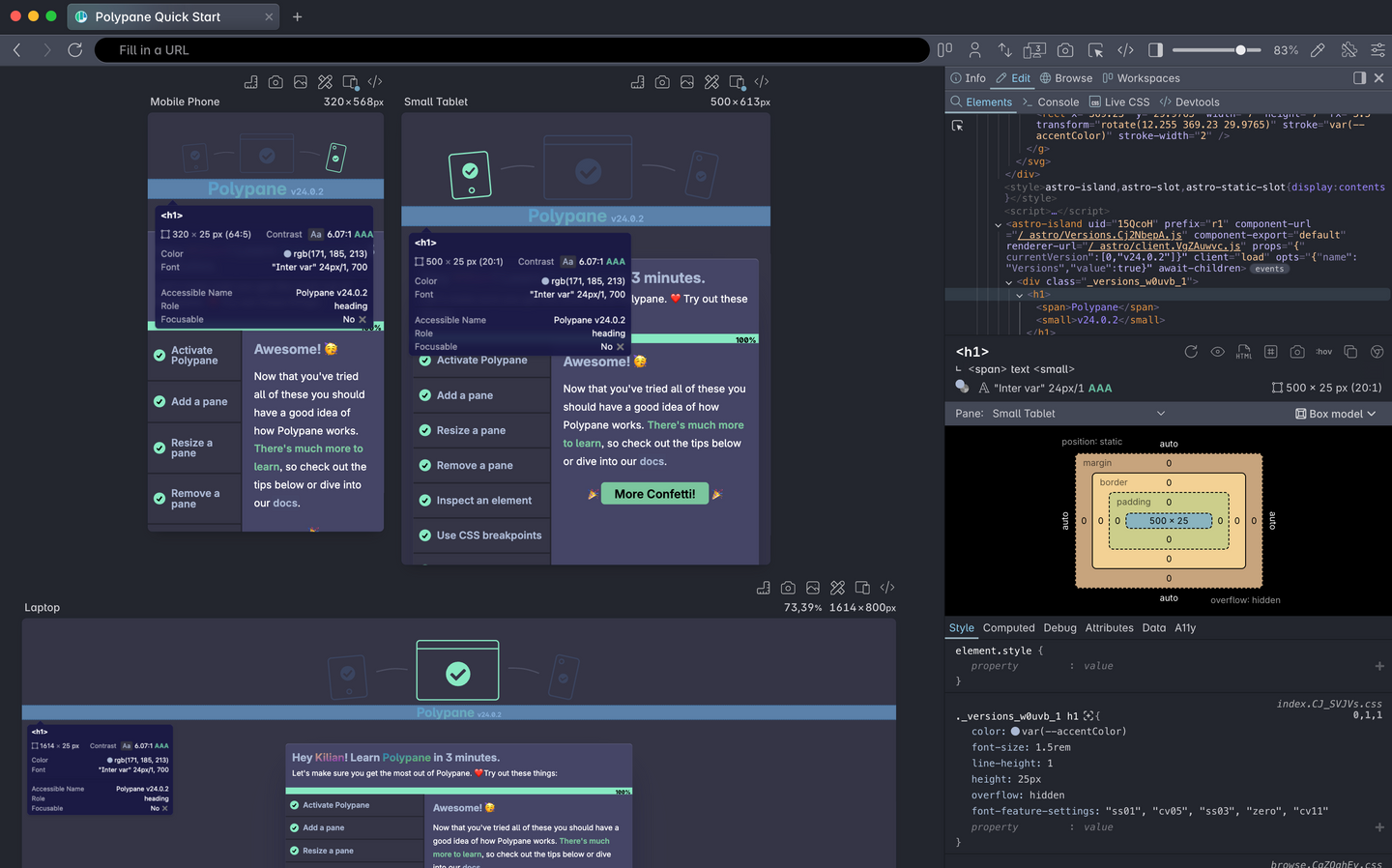Reload all panes with refresh icon
The height and width of the screenshot is (868, 1392).
tap(74, 50)
